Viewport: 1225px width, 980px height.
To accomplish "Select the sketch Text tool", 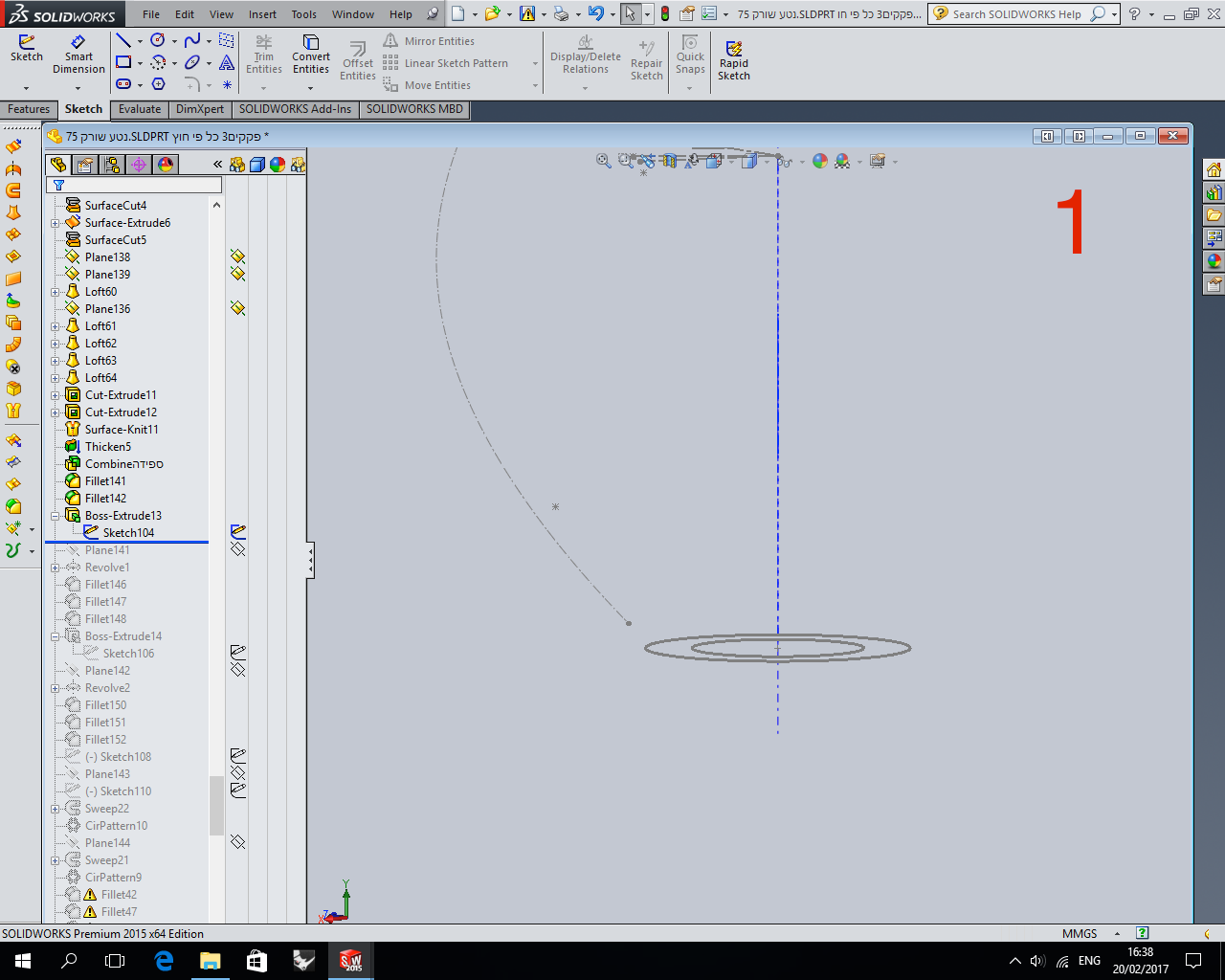I will (x=227, y=62).
